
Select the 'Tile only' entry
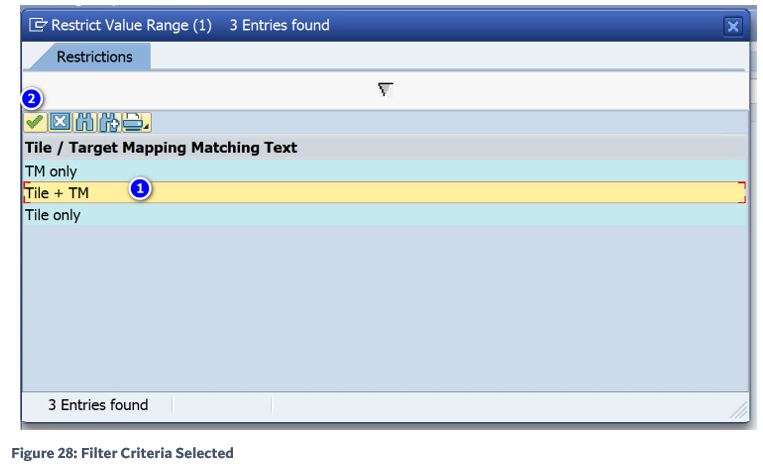pyautogui.click(x=53, y=215)
